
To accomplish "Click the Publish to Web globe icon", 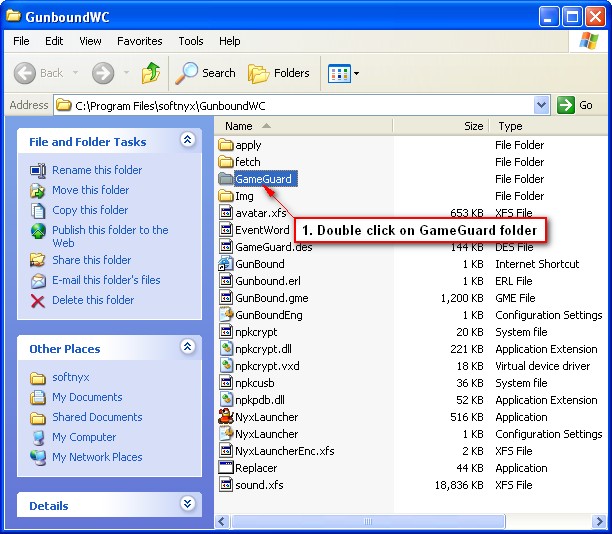I will coord(38,231).
